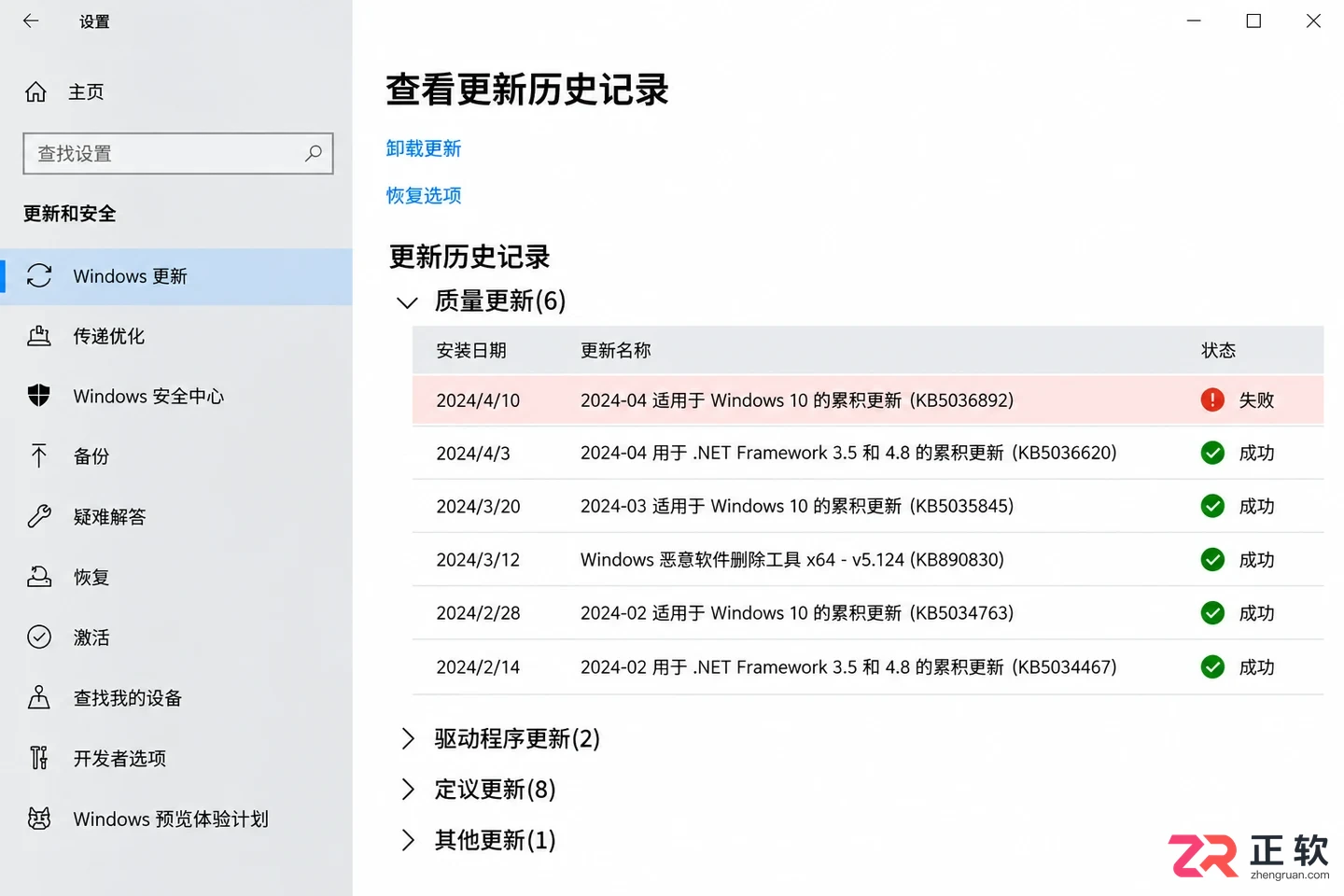
Task: Open 疑难解答 settings page
Action: click(x=109, y=516)
